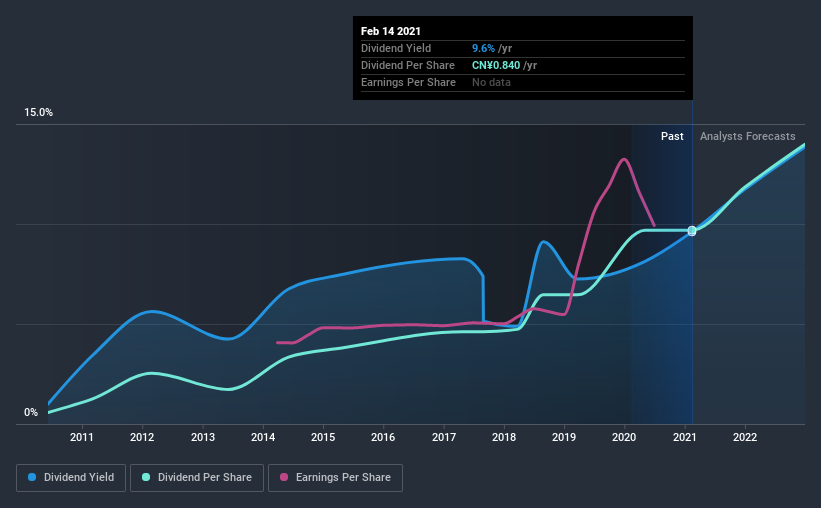The image size is (821, 508).
Task: Click the 2020 x-axis label
Action: (624, 437)
